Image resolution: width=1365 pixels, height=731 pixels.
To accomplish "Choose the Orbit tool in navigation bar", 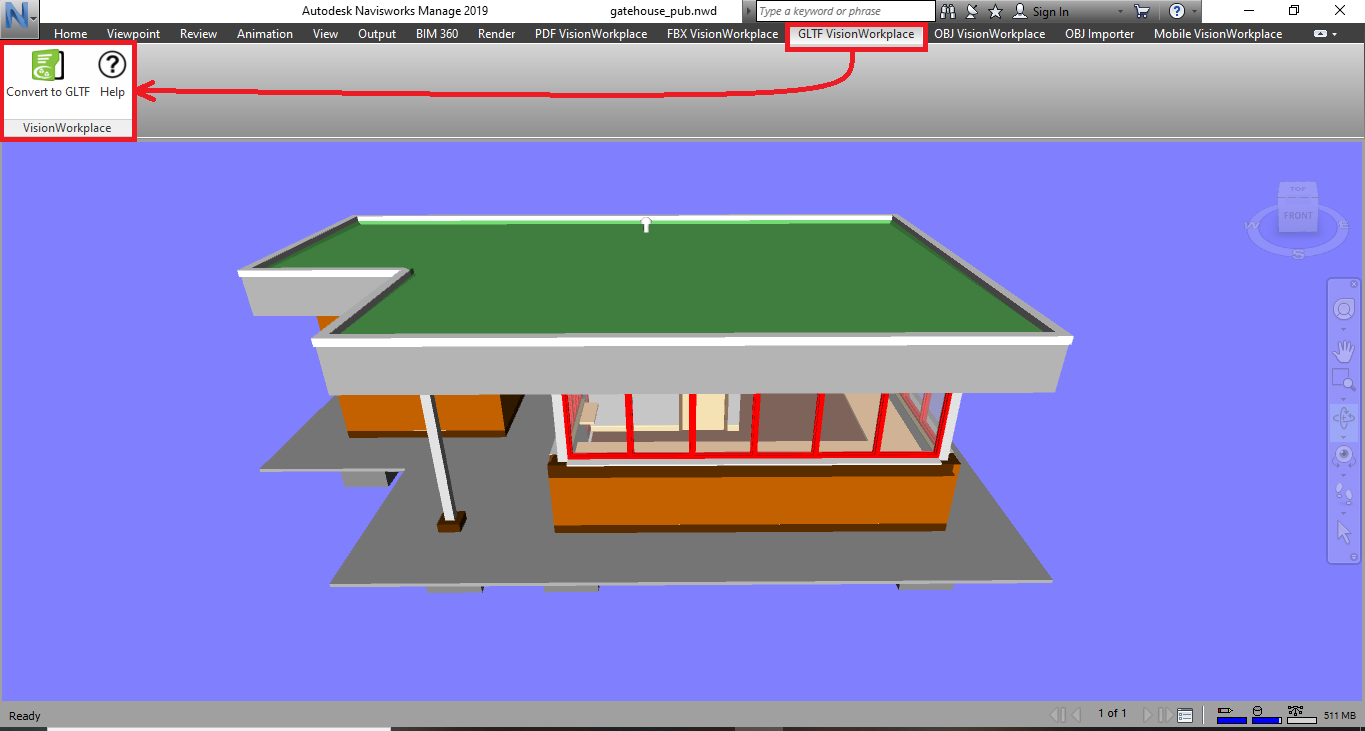I will 1344,417.
